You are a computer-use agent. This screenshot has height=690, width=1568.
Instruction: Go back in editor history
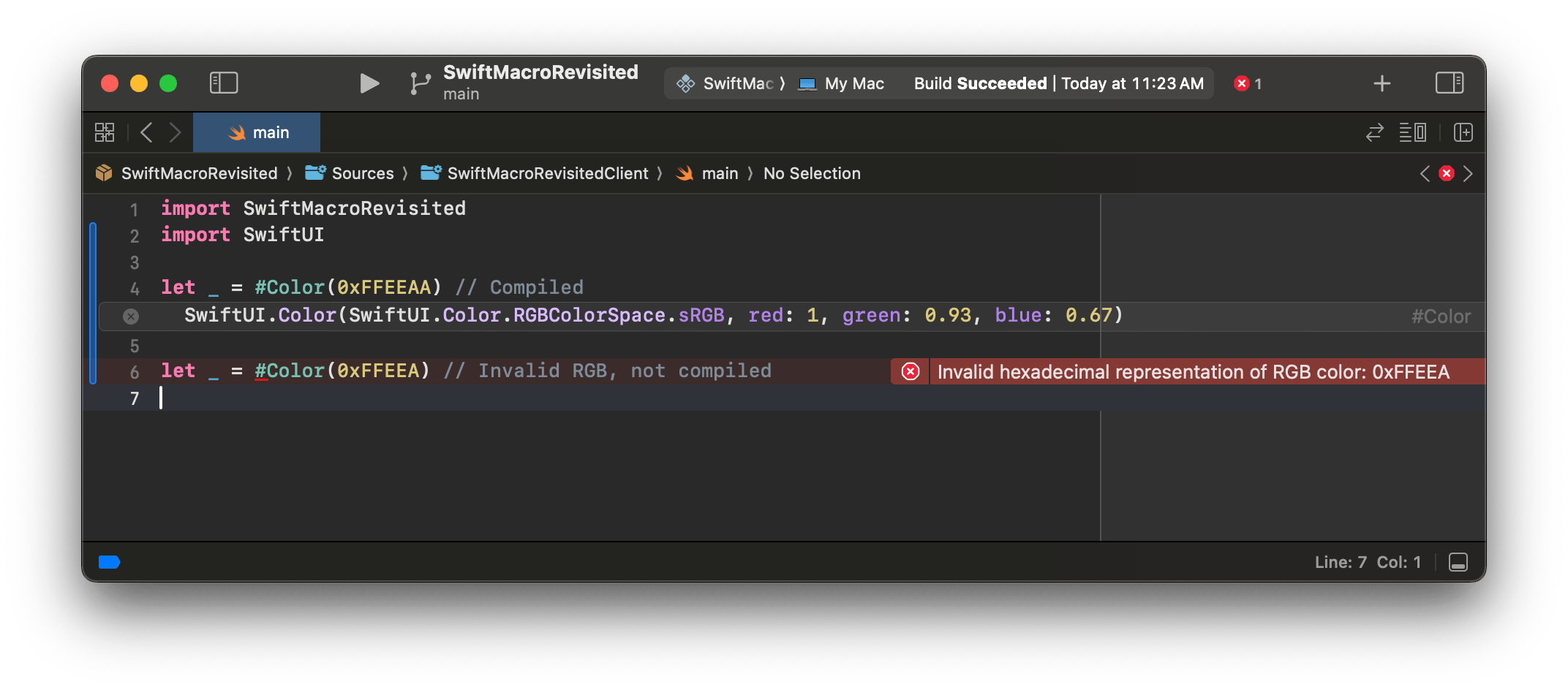[x=146, y=132]
